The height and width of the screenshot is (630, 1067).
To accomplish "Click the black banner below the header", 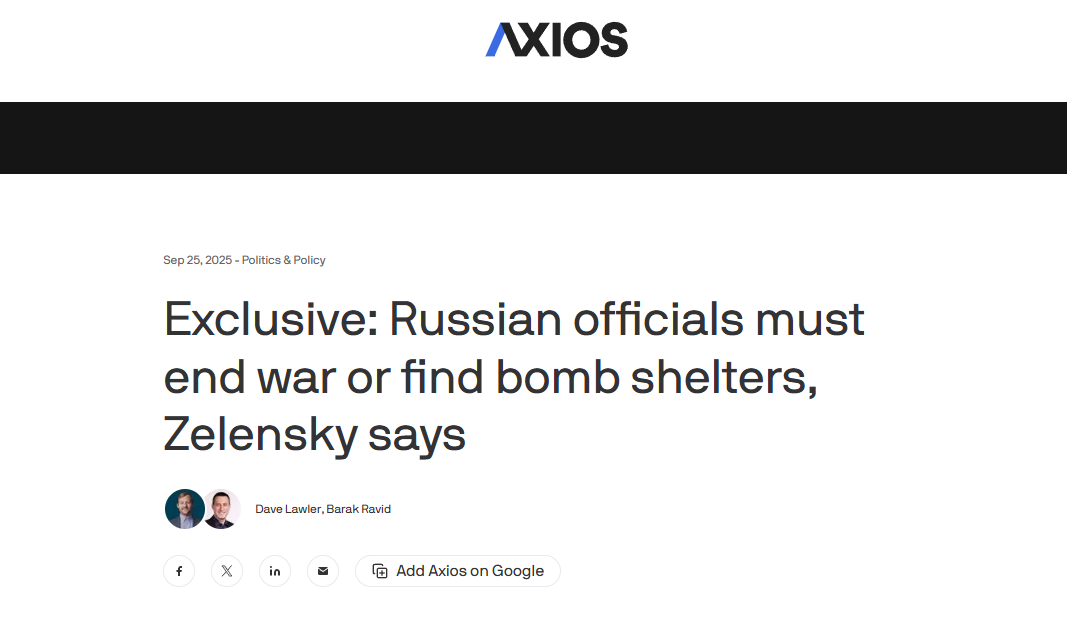I will 533,138.
